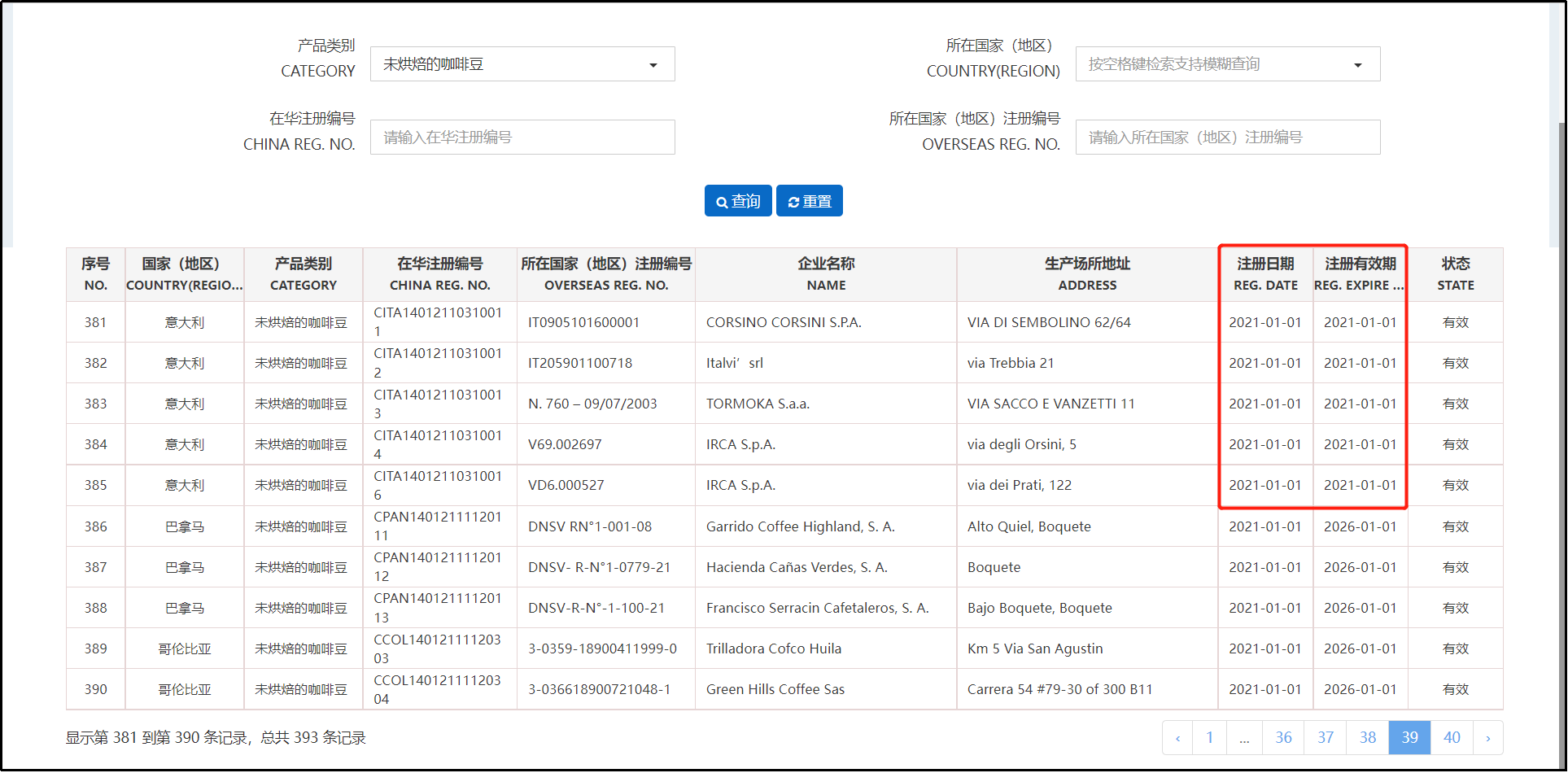Click China reg number CPAN14012111120111

(x=438, y=526)
